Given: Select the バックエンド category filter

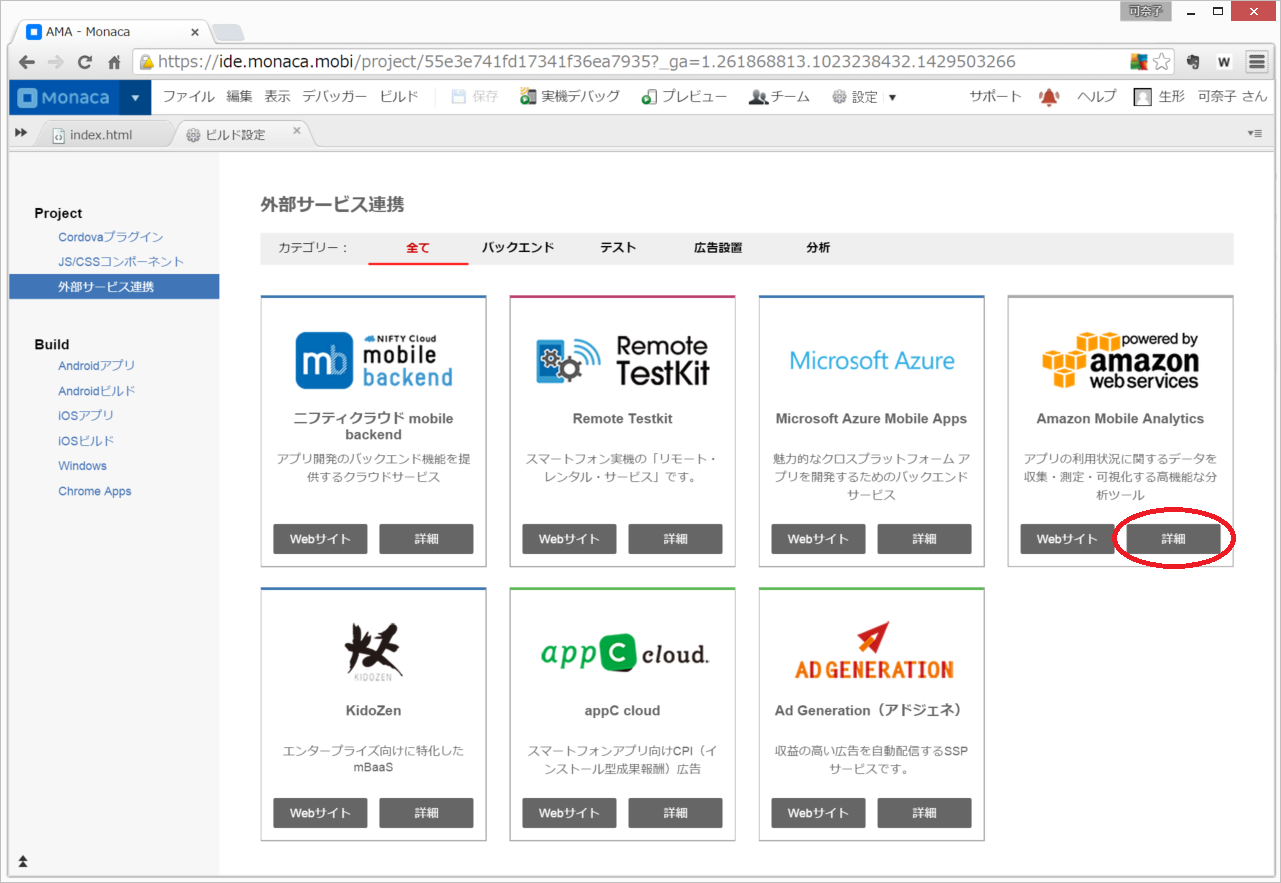Looking at the screenshot, I should [517, 248].
